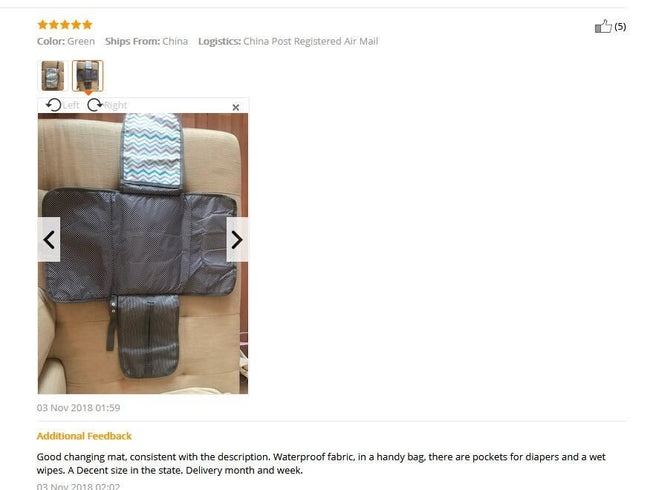Screen dimensions: 650x490
Task: Click the review date 03 Nov 2018 01:59
Action: pos(78,408)
